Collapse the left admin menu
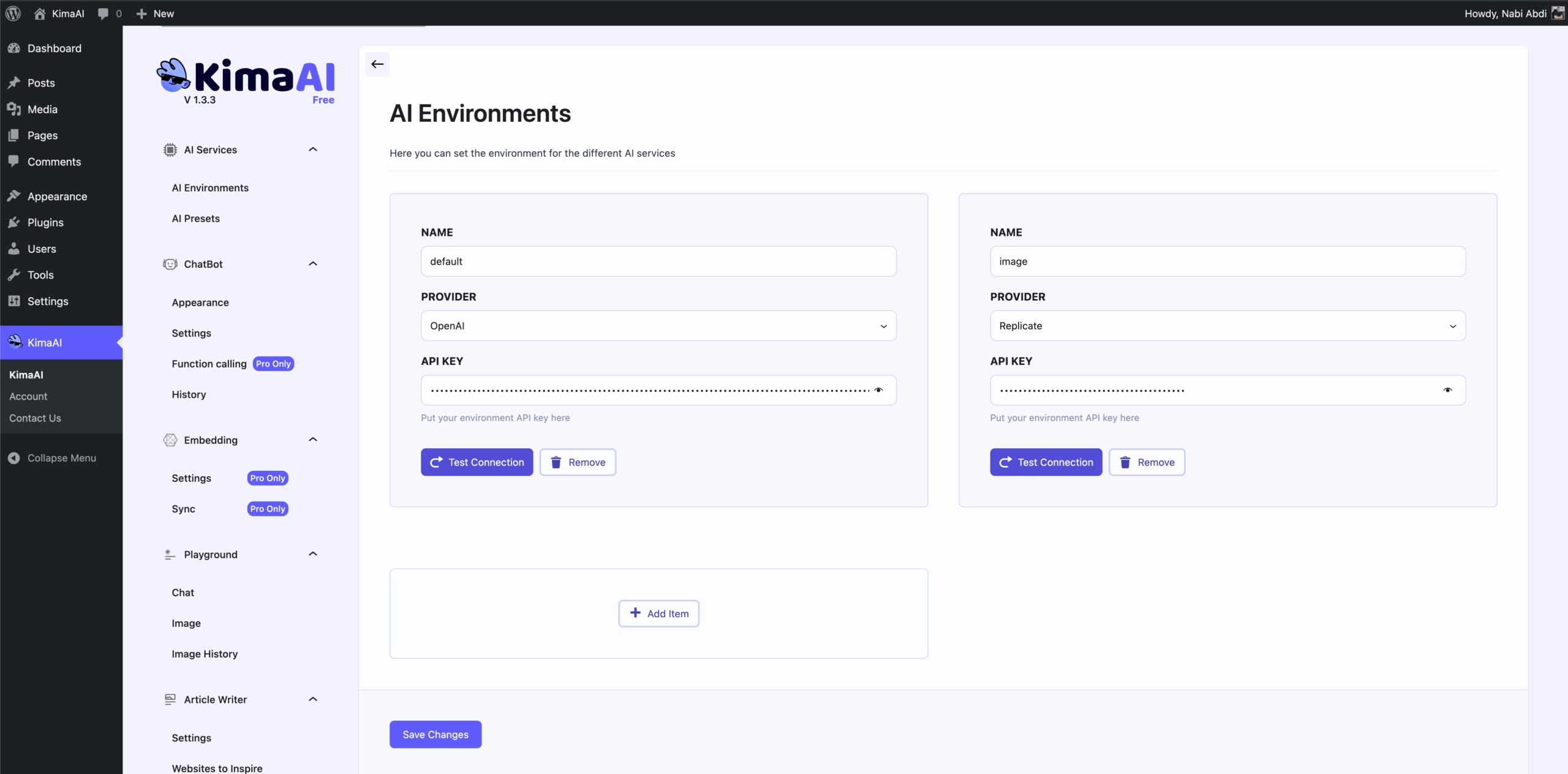The height and width of the screenshot is (774, 1568). (x=61, y=457)
